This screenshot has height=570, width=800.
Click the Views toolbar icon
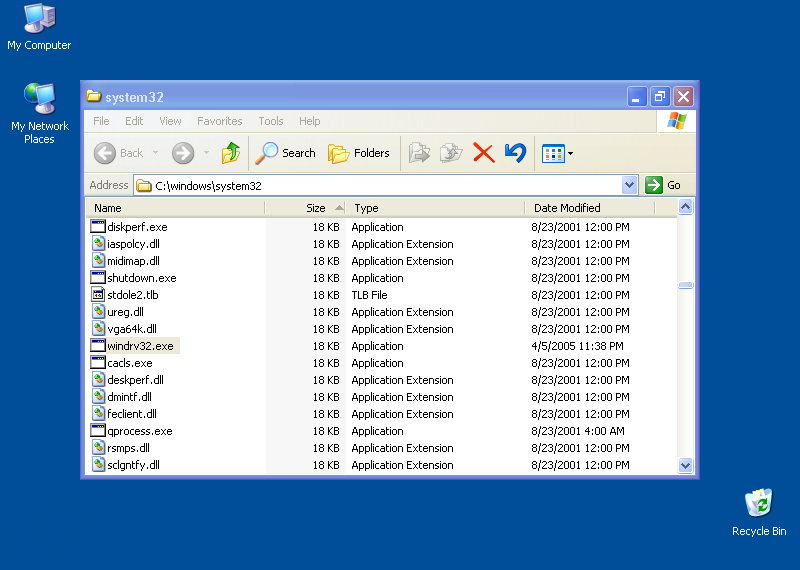[553, 153]
